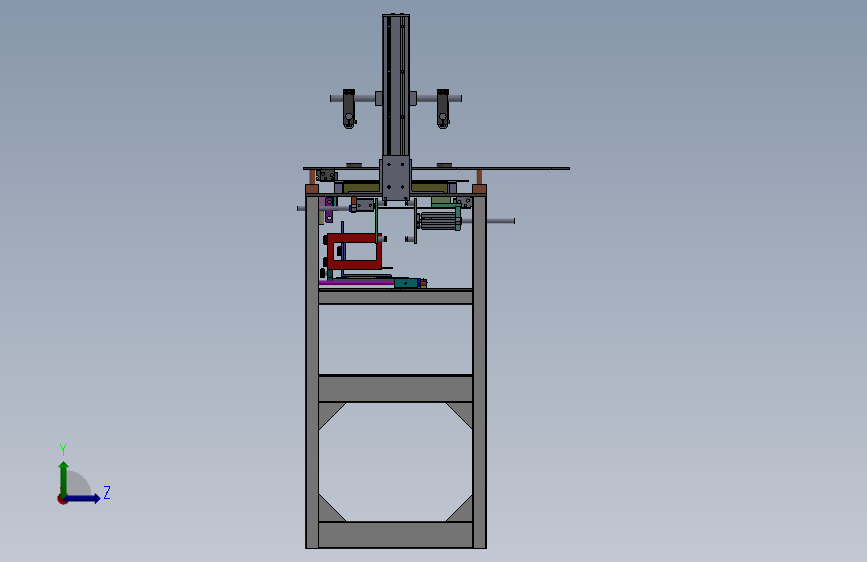Select the wide middle cross beam of the frame
Screen dimensions: 867x562
396,388
